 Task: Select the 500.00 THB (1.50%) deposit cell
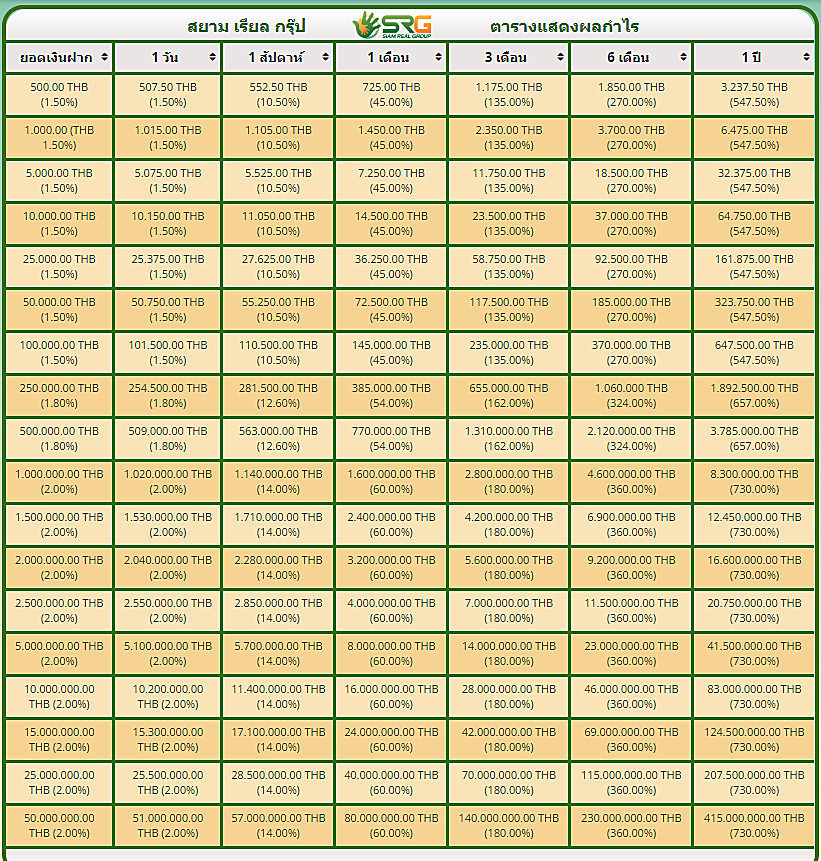59,95
